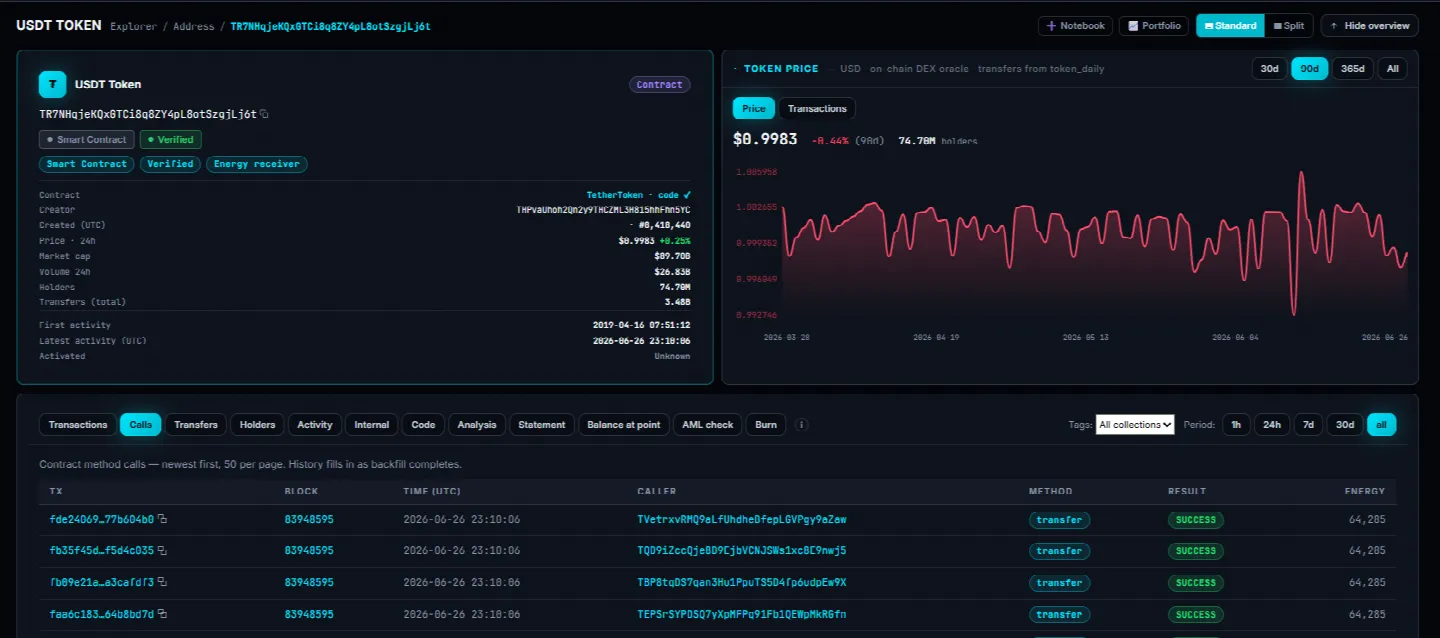Set chart range to 90d
1440x638 pixels.
(x=1309, y=69)
